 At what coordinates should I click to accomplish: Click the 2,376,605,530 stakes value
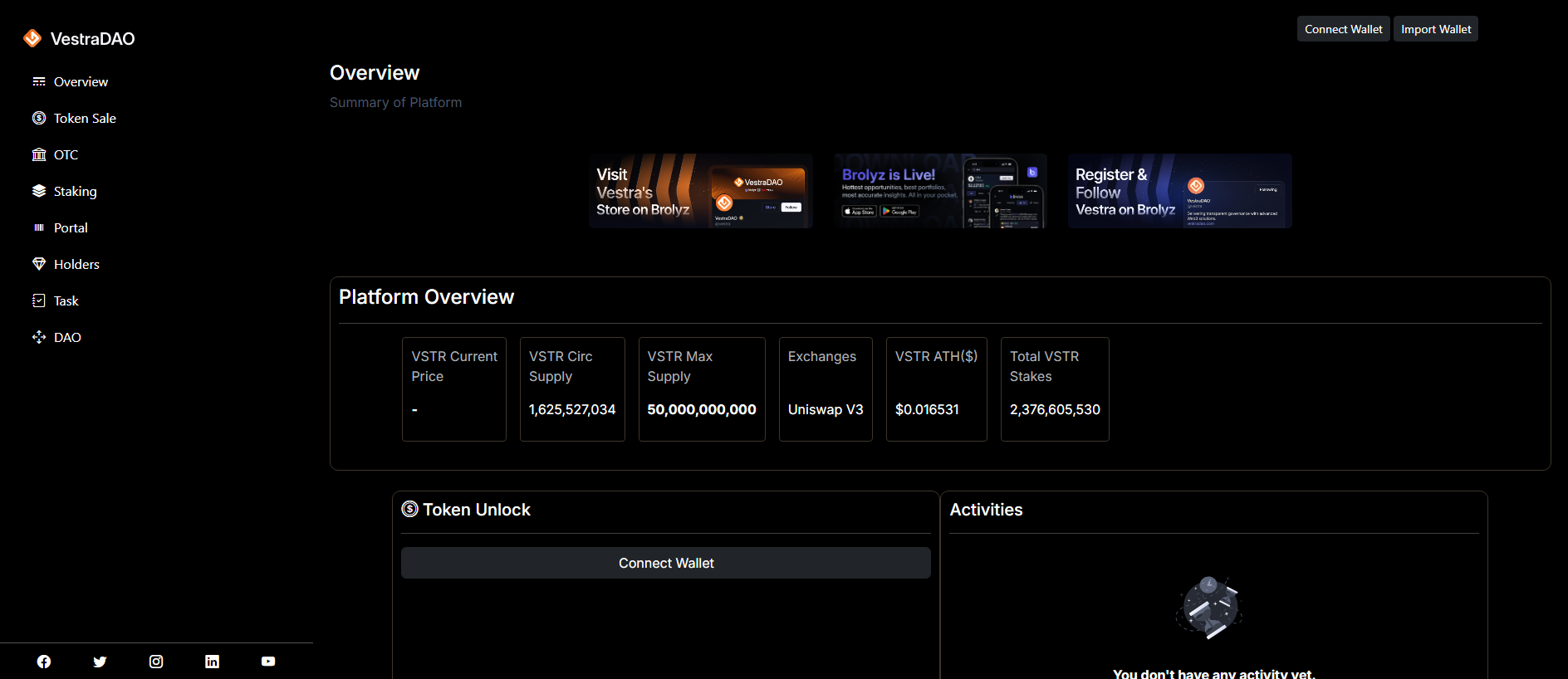click(1055, 409)
